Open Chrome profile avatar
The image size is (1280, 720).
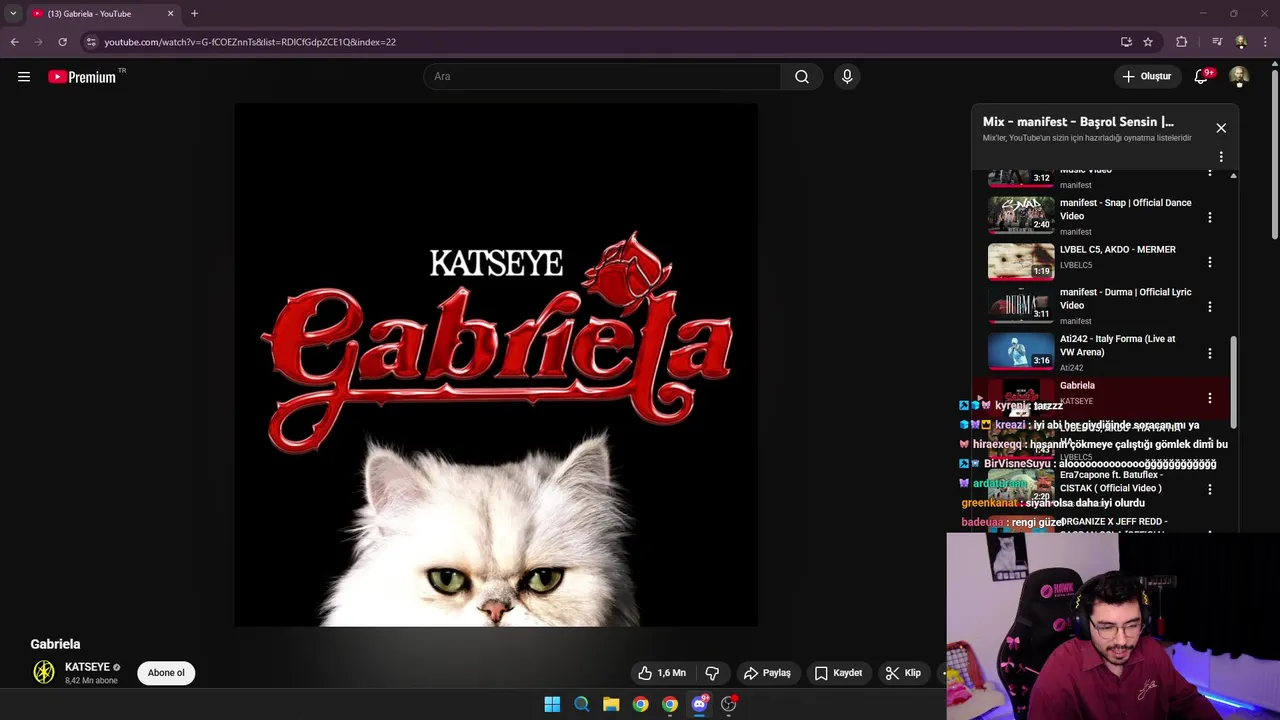coord(1241,42)
